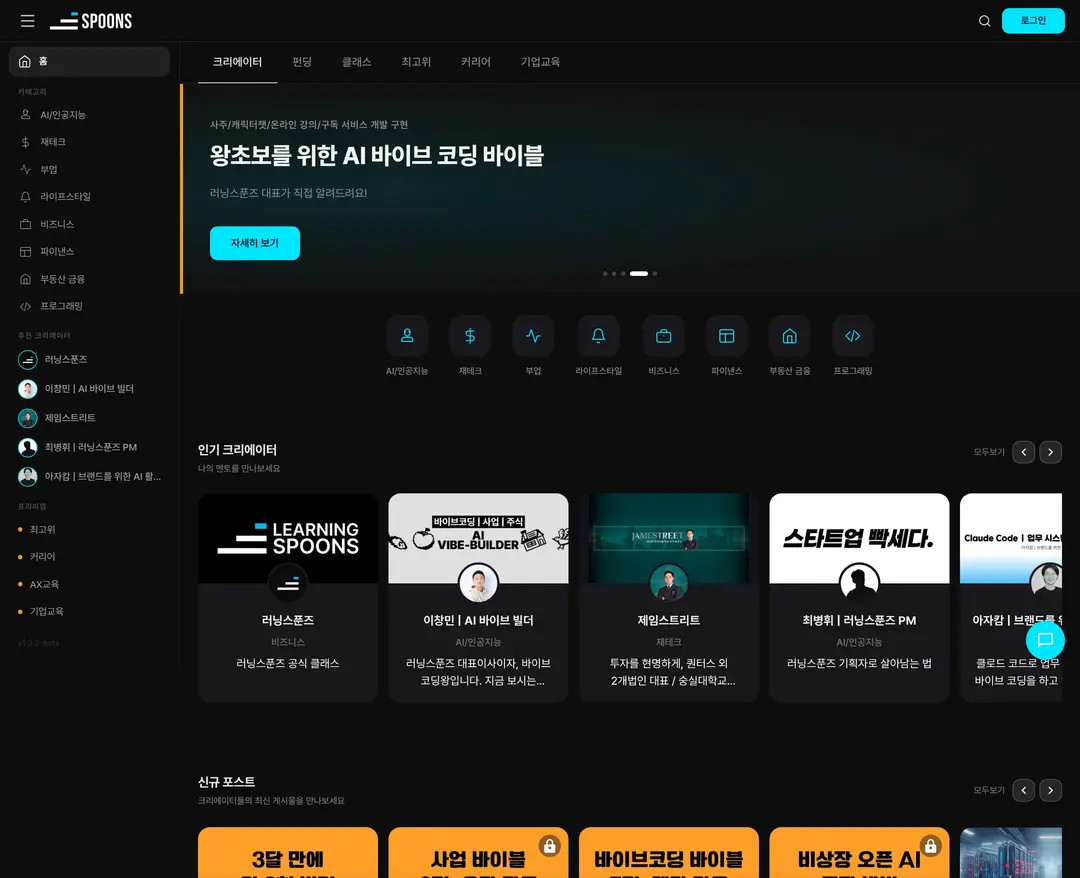Click the 로그인 button
The height and width of the screenshot is (878, 1080).
coord(1032,21)
